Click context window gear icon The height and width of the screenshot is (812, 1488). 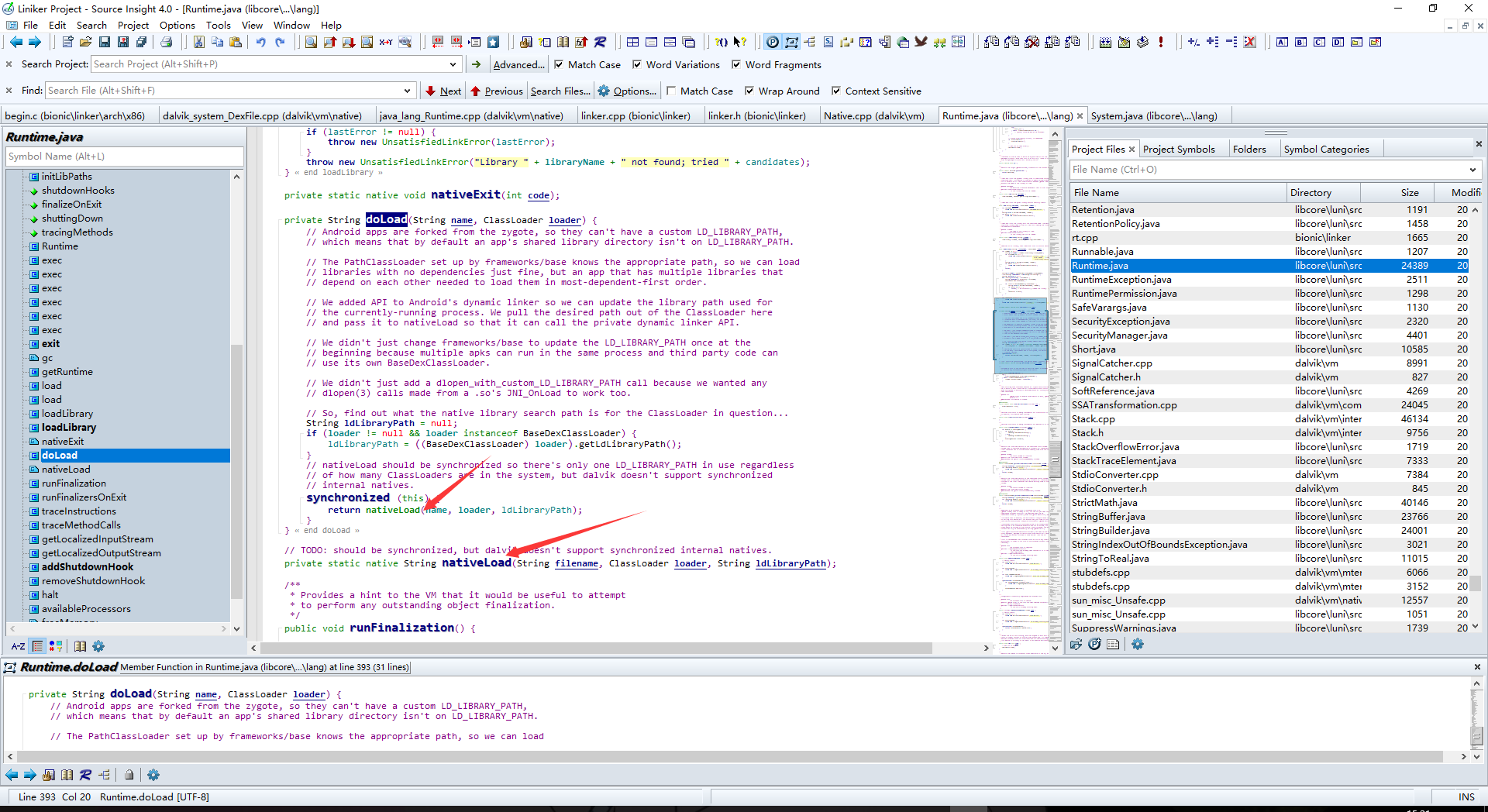[153, 775]
